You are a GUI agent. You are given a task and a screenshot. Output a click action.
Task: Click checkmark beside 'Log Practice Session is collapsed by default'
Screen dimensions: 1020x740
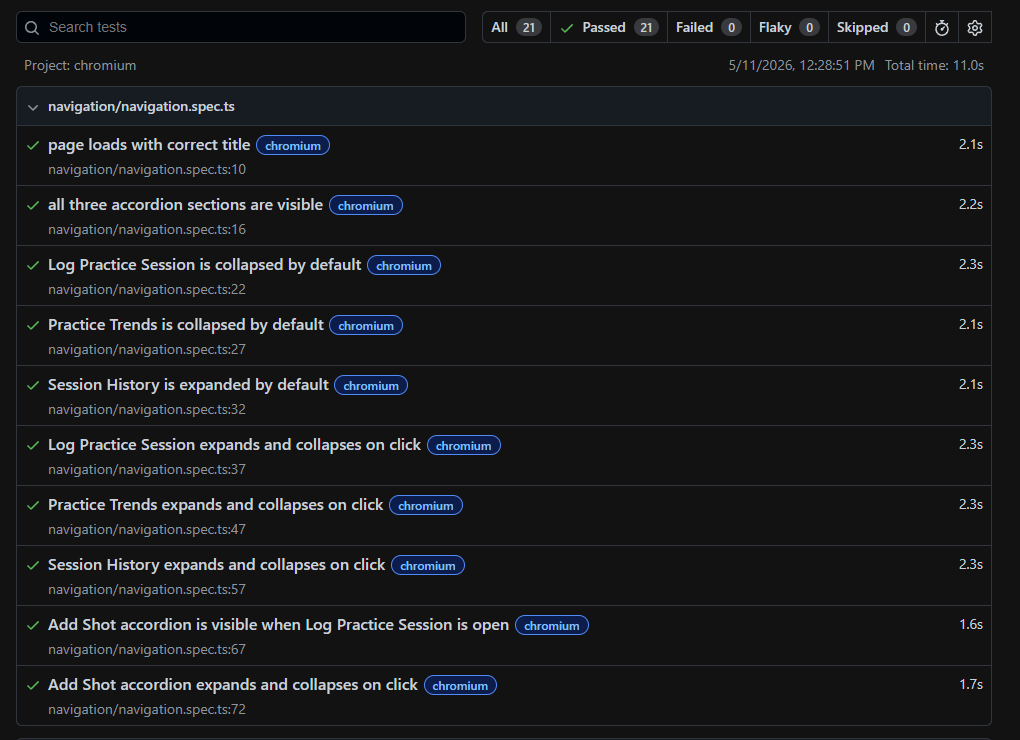(33, 265)
